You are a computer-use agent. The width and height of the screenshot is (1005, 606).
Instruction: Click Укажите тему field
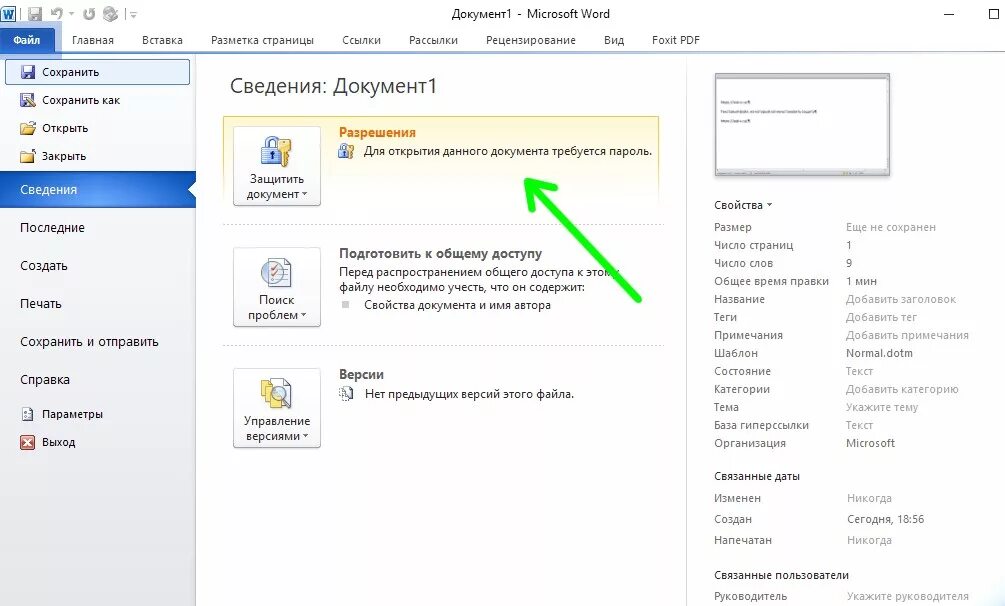point(881,407)
